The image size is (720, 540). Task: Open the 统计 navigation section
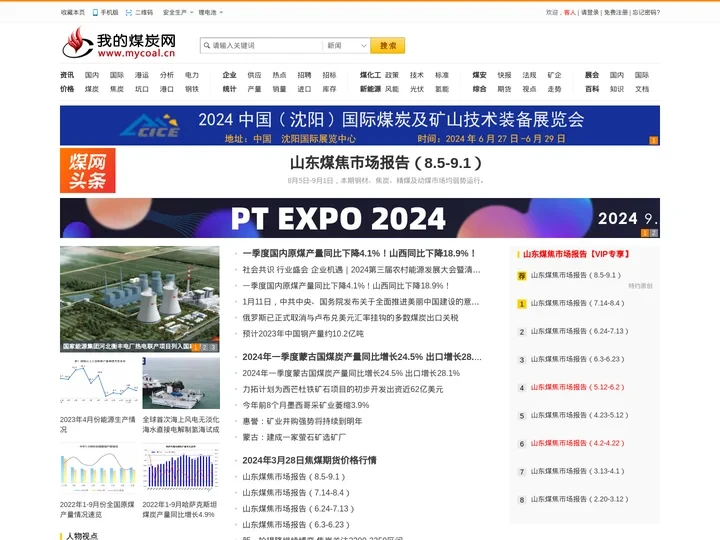[x=229, y=89]
